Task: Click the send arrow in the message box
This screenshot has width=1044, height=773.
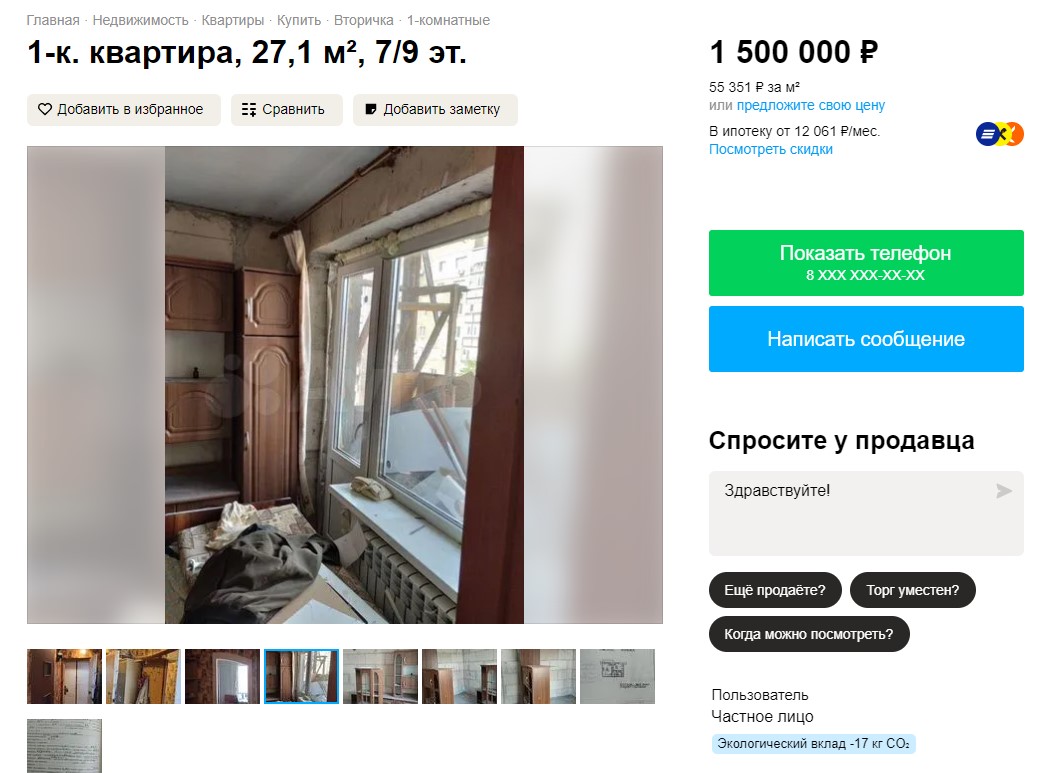Action: [1003, 491]
